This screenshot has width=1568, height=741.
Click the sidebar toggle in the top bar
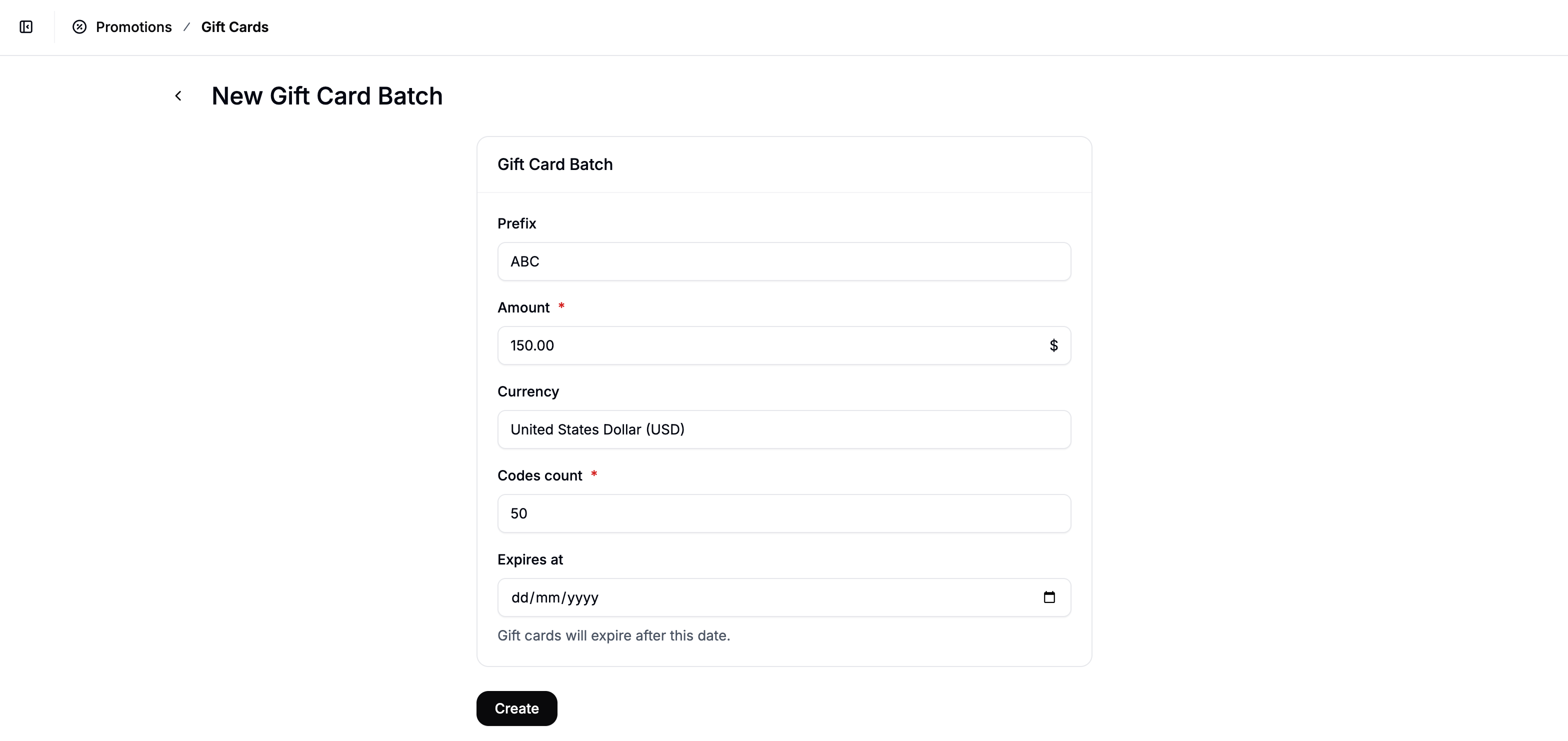[25, 27]
